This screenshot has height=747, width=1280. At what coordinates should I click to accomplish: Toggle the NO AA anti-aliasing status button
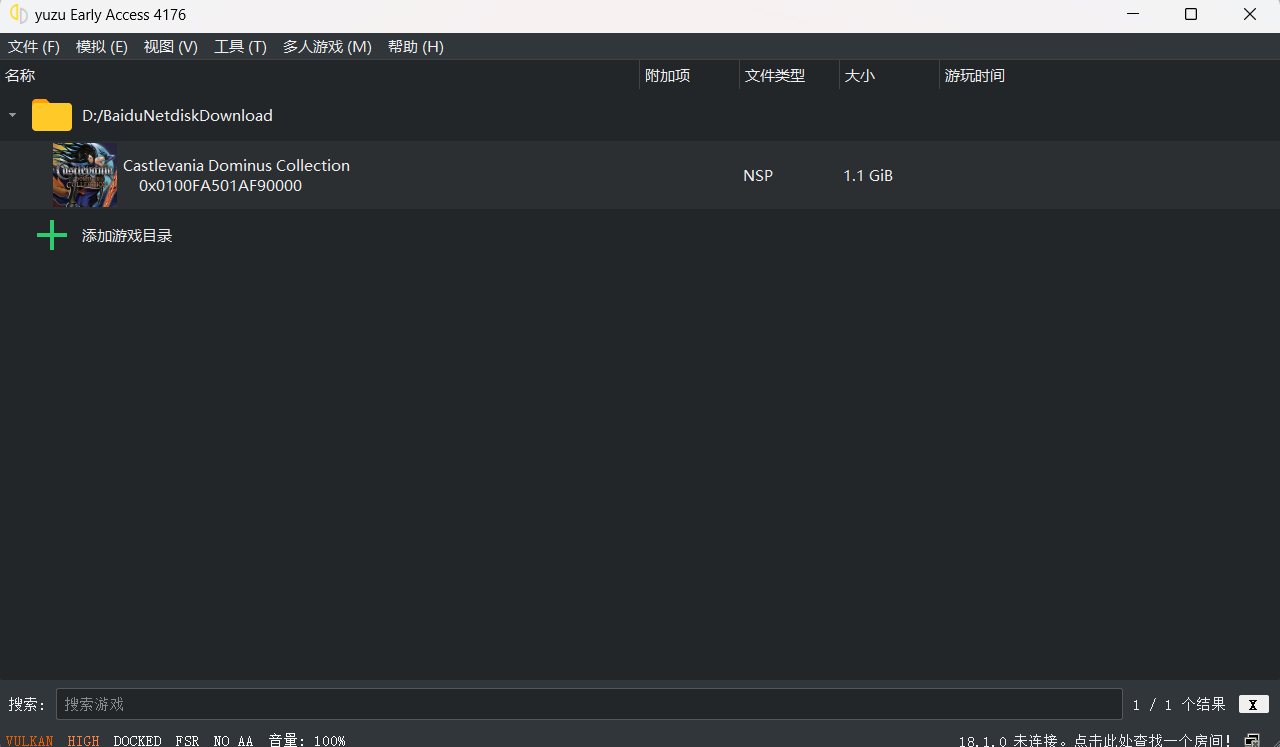click(233, 740)
